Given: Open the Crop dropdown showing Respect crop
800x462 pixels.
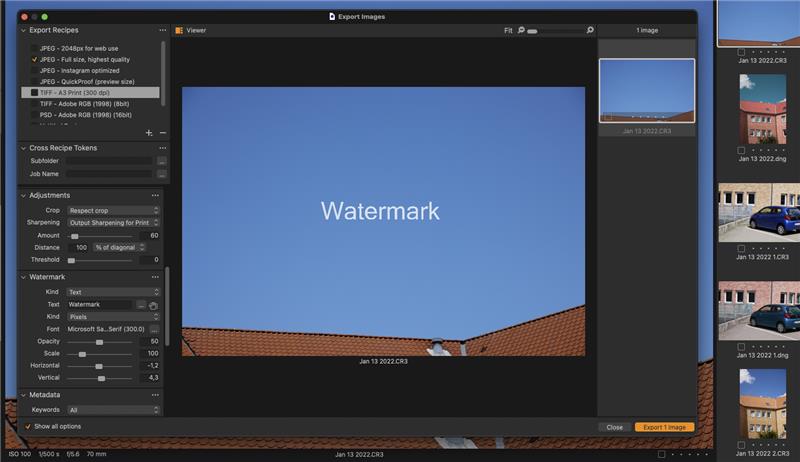Looking at the screenshot, I should [x=113, y=211].
